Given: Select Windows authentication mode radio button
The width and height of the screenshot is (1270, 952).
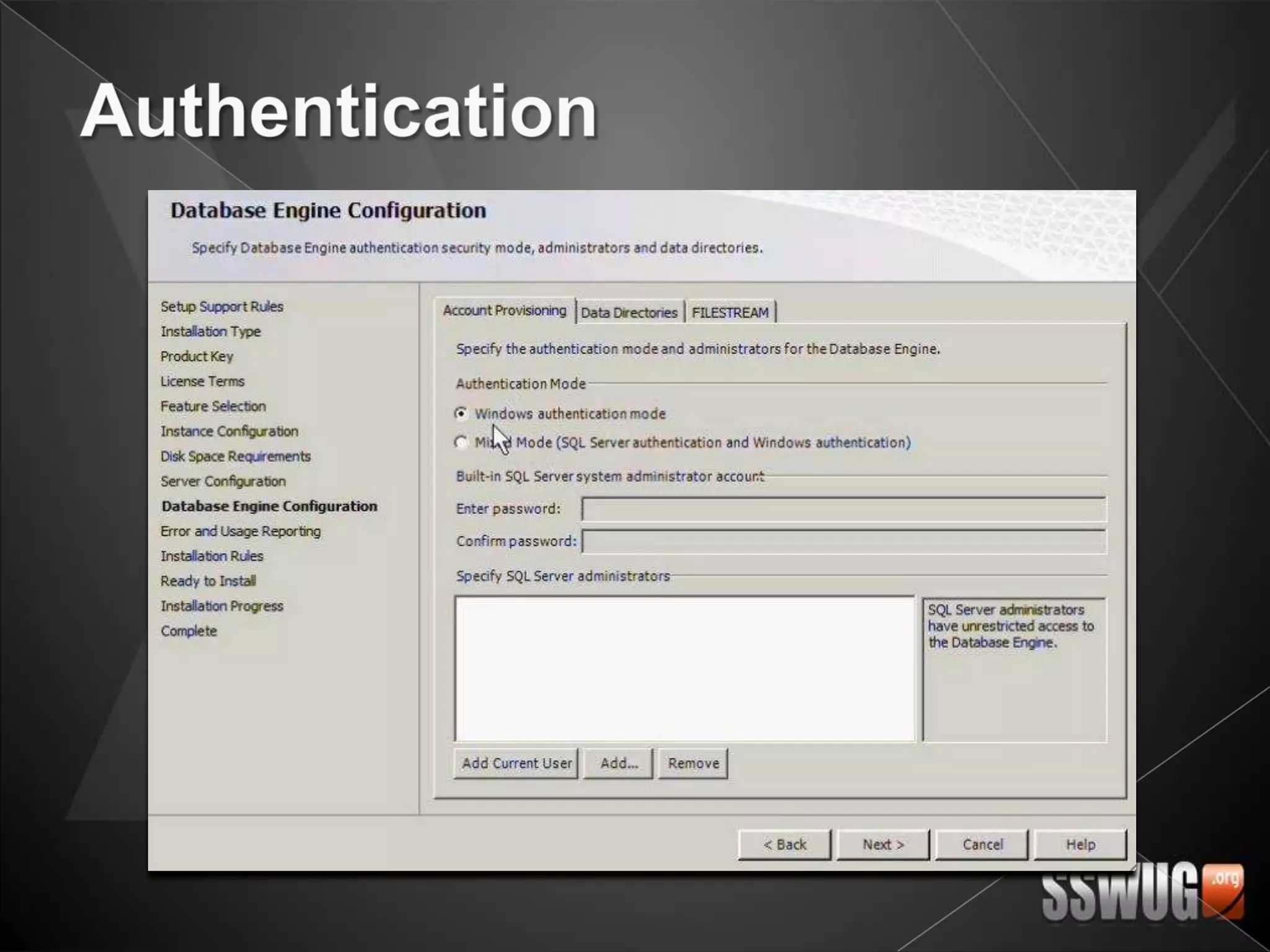Looking at the screenshot, I should coord(461,413).
